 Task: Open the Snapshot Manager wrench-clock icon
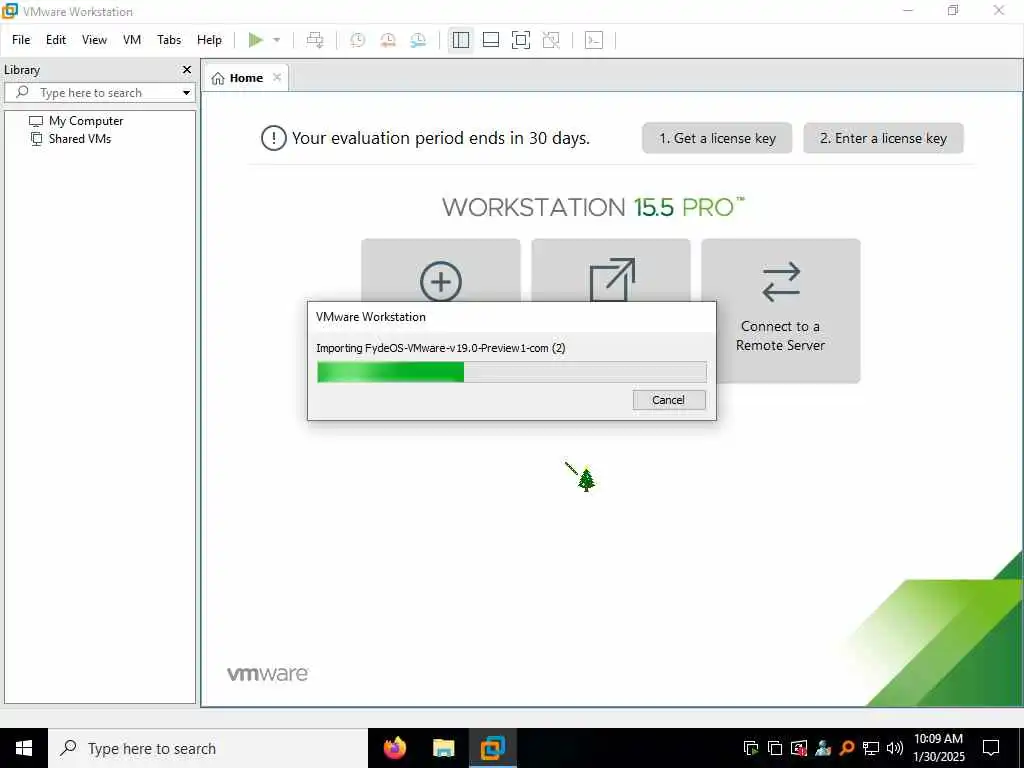(x=418, y=40)
